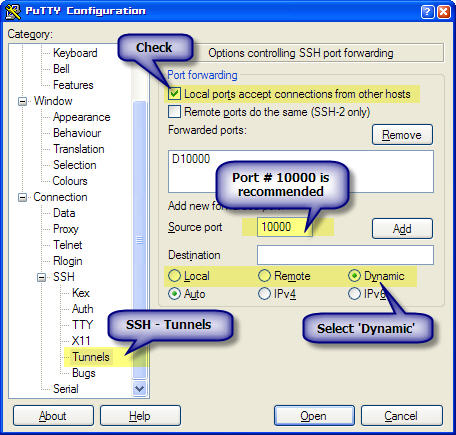Click the Destination input field
456x435 pixels.
click(x=345, y=255)
